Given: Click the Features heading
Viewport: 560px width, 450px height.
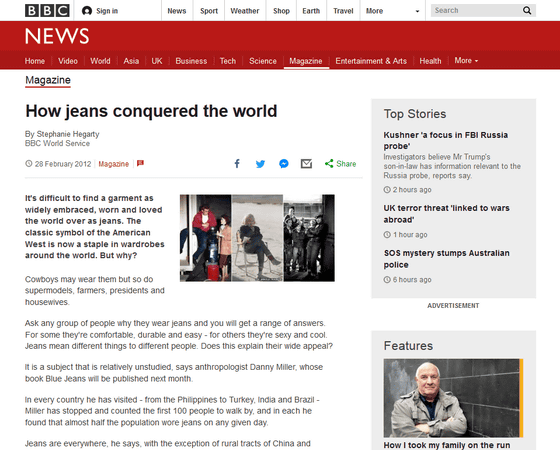Looking at the screenshot, I should click(408, 346).
